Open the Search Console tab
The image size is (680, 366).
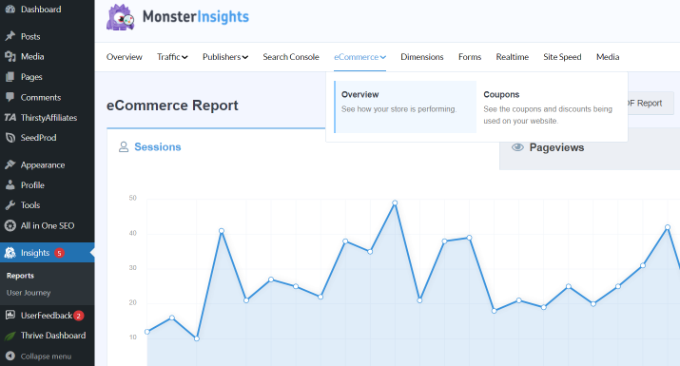pyautogui.click(x=291, y=57)
